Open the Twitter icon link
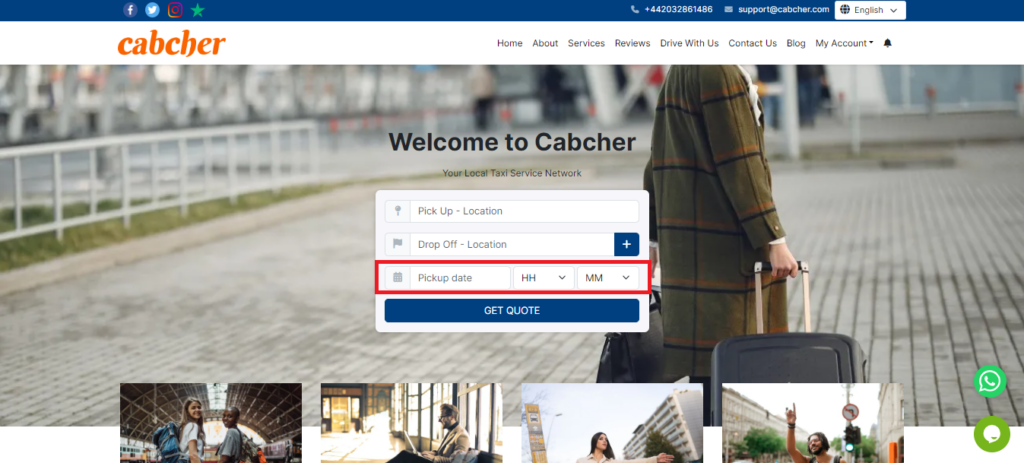This screenshot has width=1024, height=463. tap(152, 10)
